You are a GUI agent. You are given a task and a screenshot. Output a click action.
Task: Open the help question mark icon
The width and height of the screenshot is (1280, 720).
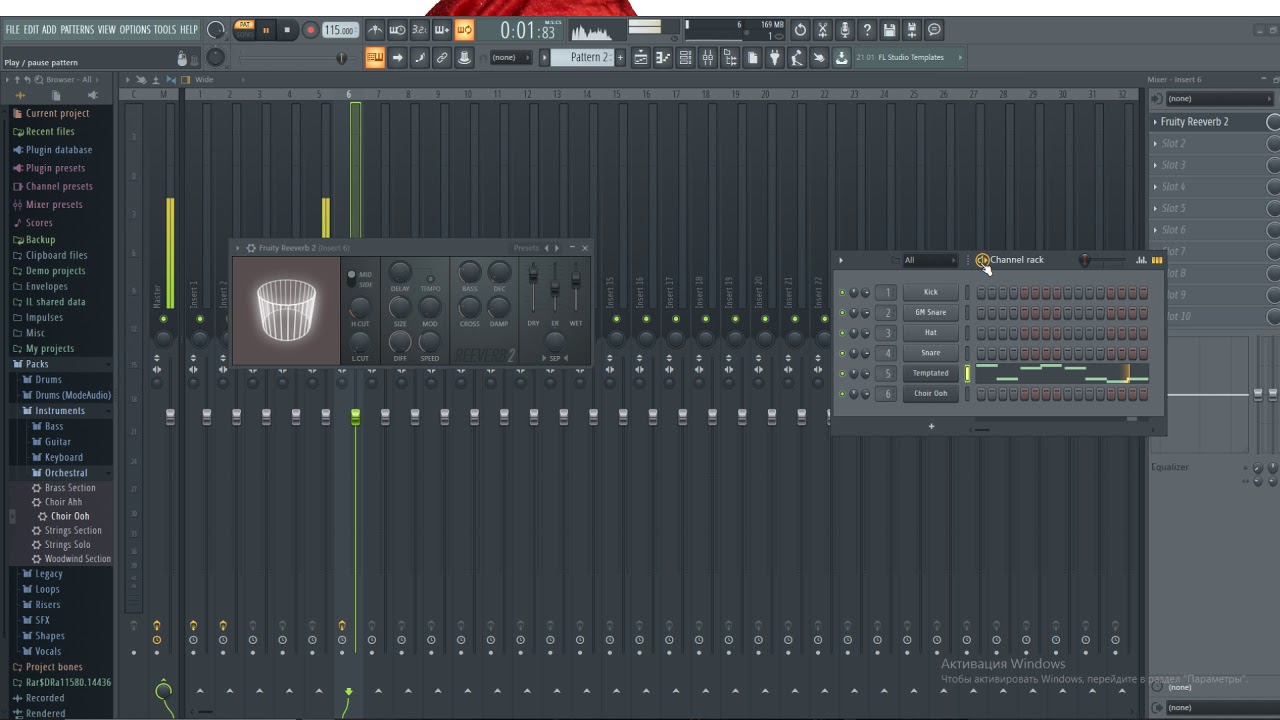coord(867,30)
